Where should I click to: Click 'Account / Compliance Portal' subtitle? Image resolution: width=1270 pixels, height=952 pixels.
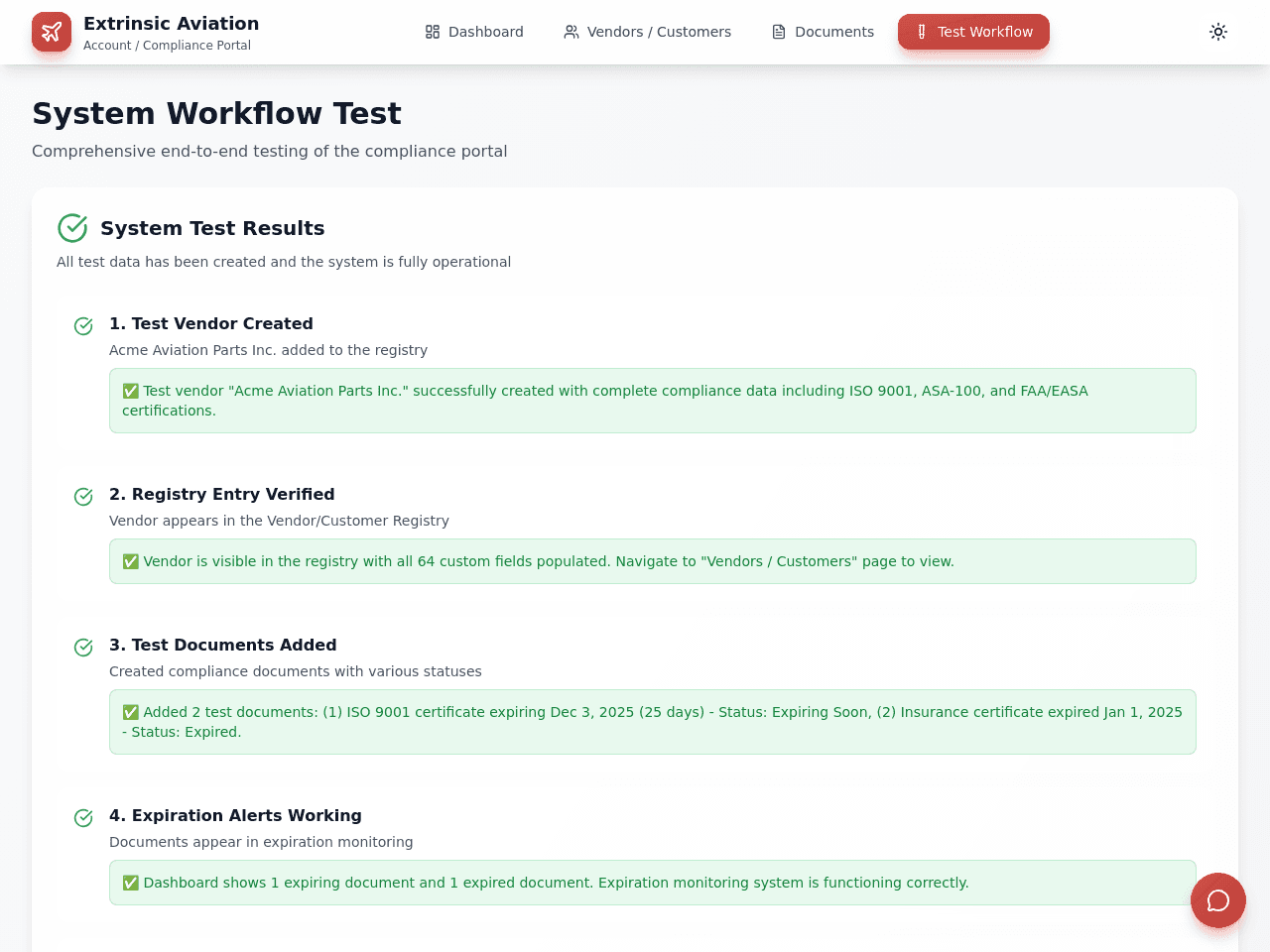pyautogui.click(x=167, y=46)
